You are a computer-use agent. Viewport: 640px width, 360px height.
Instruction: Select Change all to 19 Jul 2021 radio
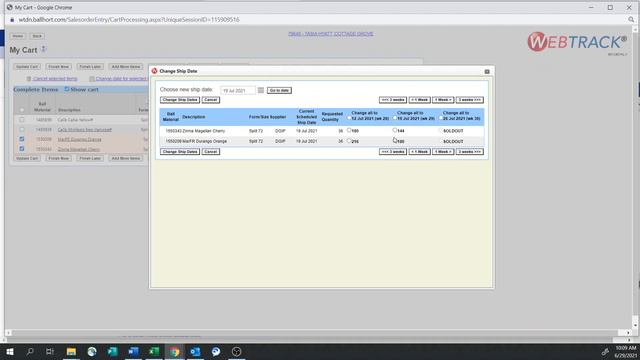[395, 118]
